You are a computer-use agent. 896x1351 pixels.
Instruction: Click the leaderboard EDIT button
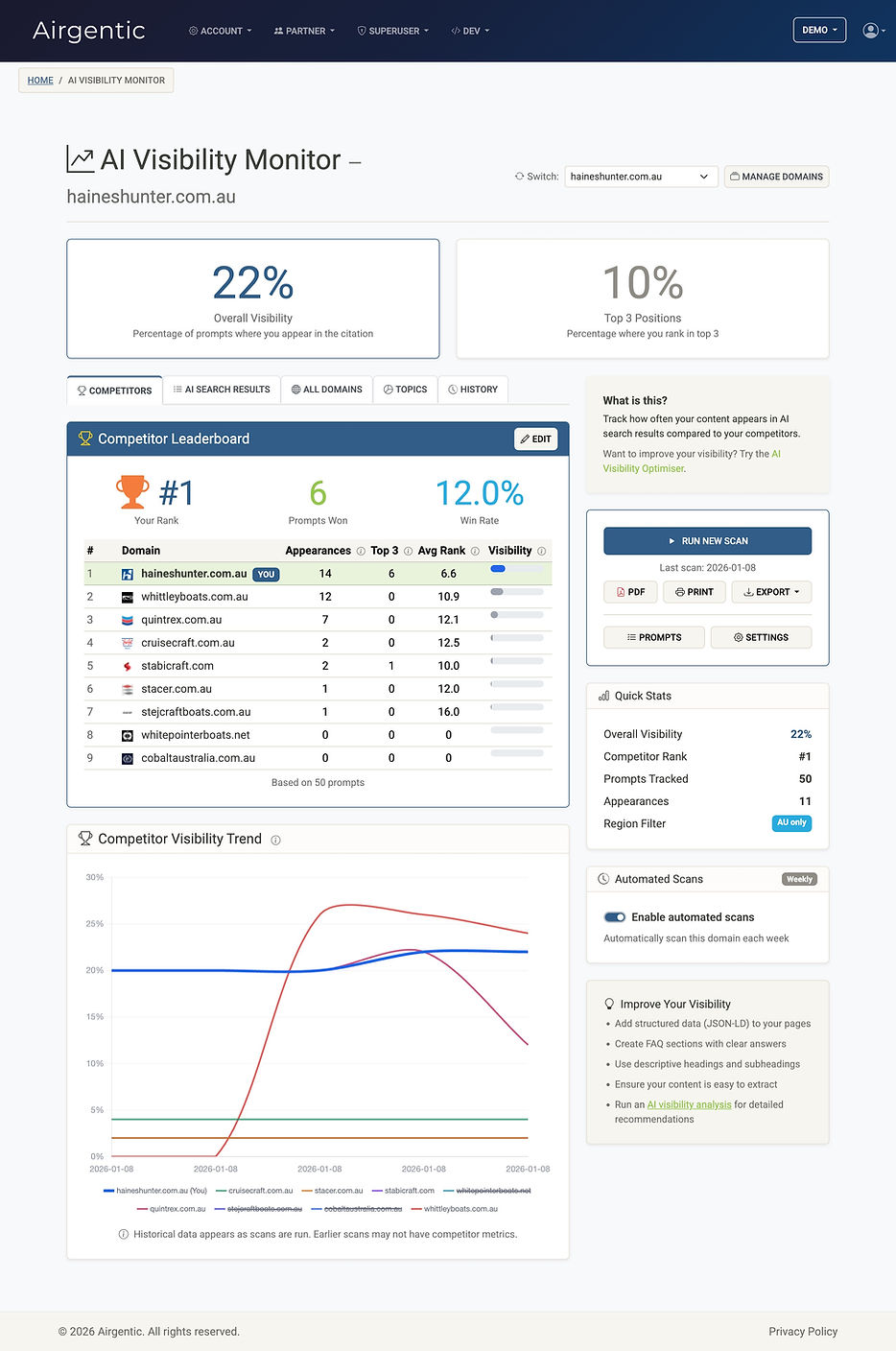[535, 439]
